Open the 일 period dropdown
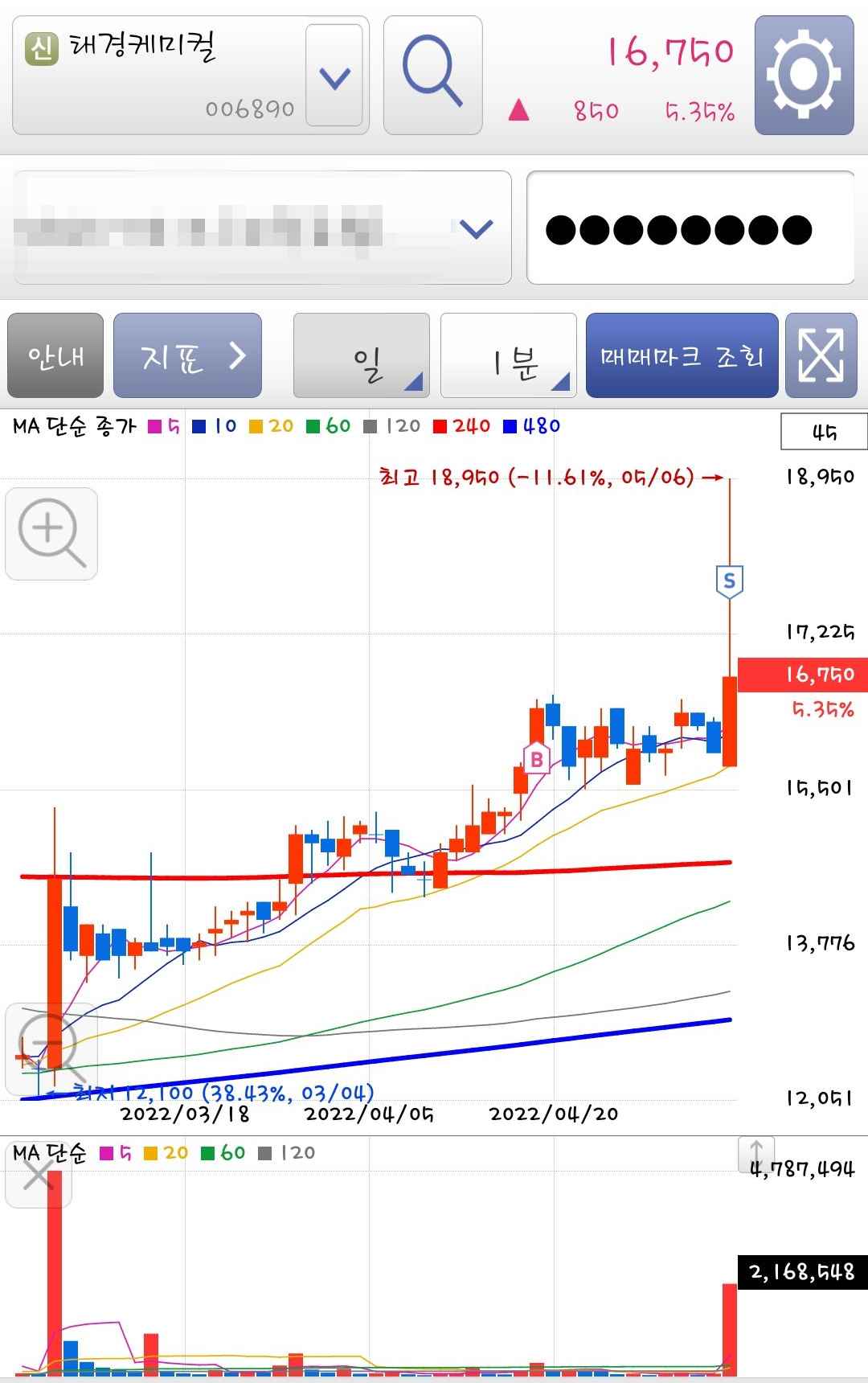868x1383 pixels. (x=362, y=355)
